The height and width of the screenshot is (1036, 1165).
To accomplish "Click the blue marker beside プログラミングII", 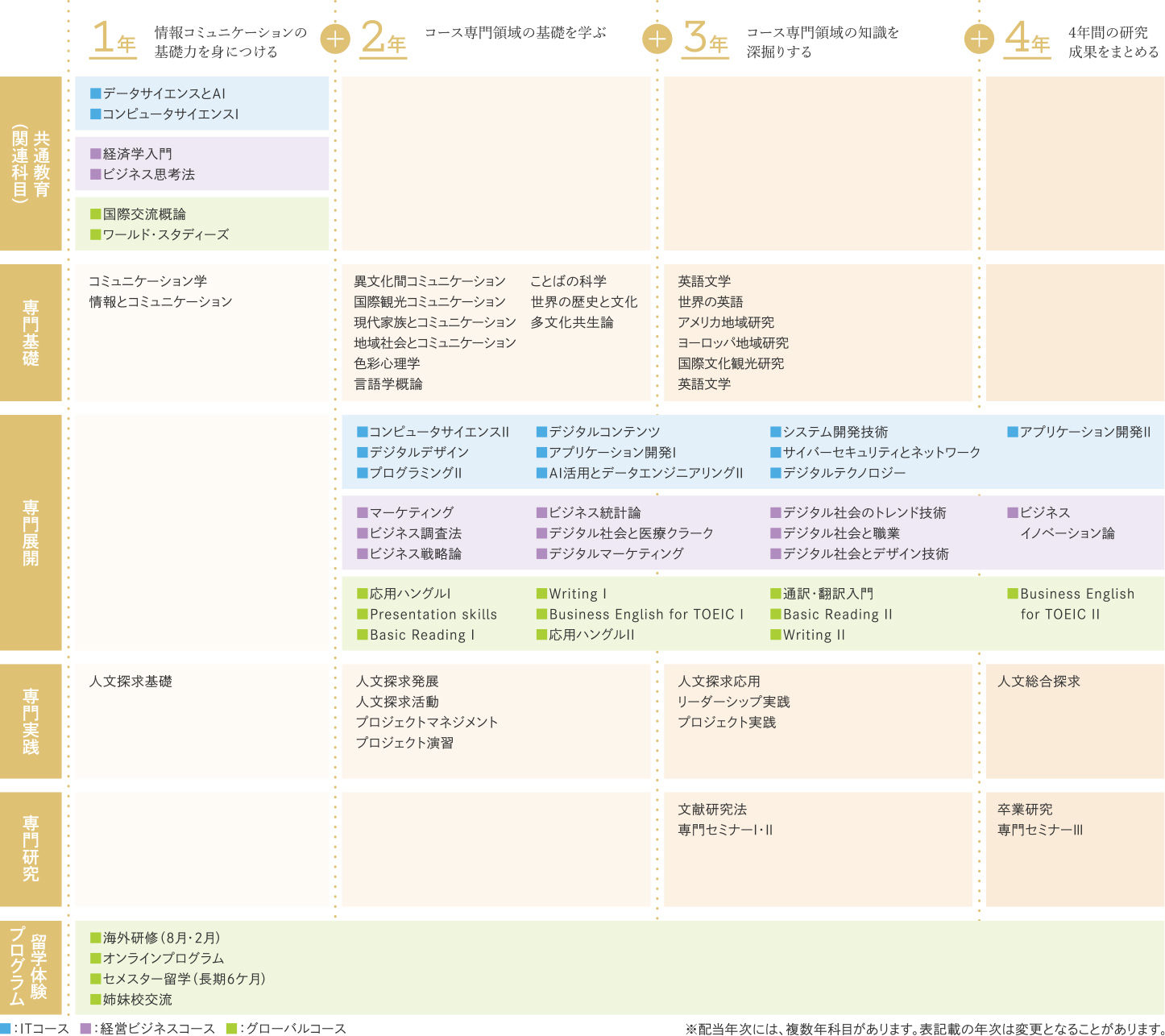I will (x=363, y=473).
